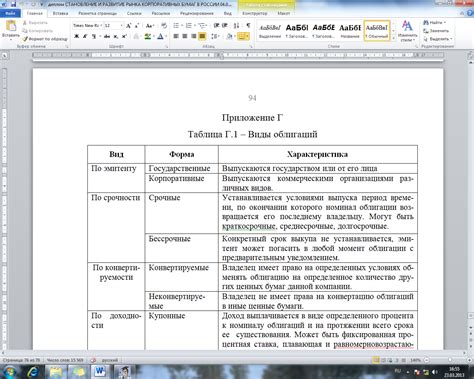474x379 pixels.
Task: Apply the Выделение (Emphasis) style
Action: coord(270,31)
